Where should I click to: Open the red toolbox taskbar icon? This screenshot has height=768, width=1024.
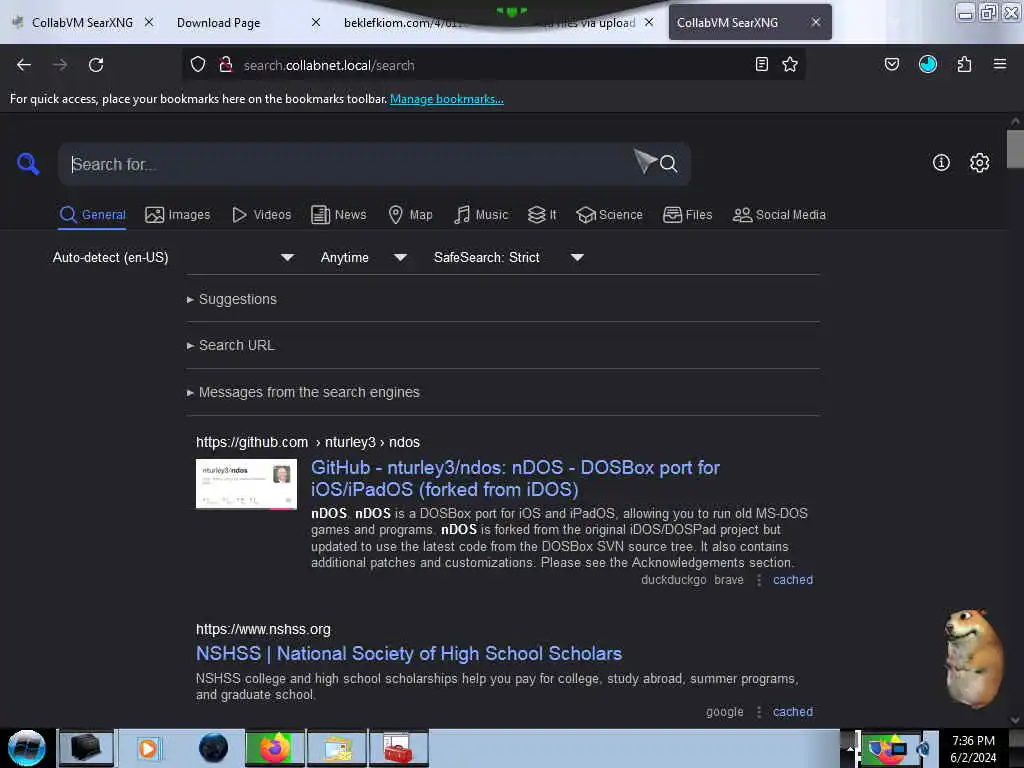(398, 748)
